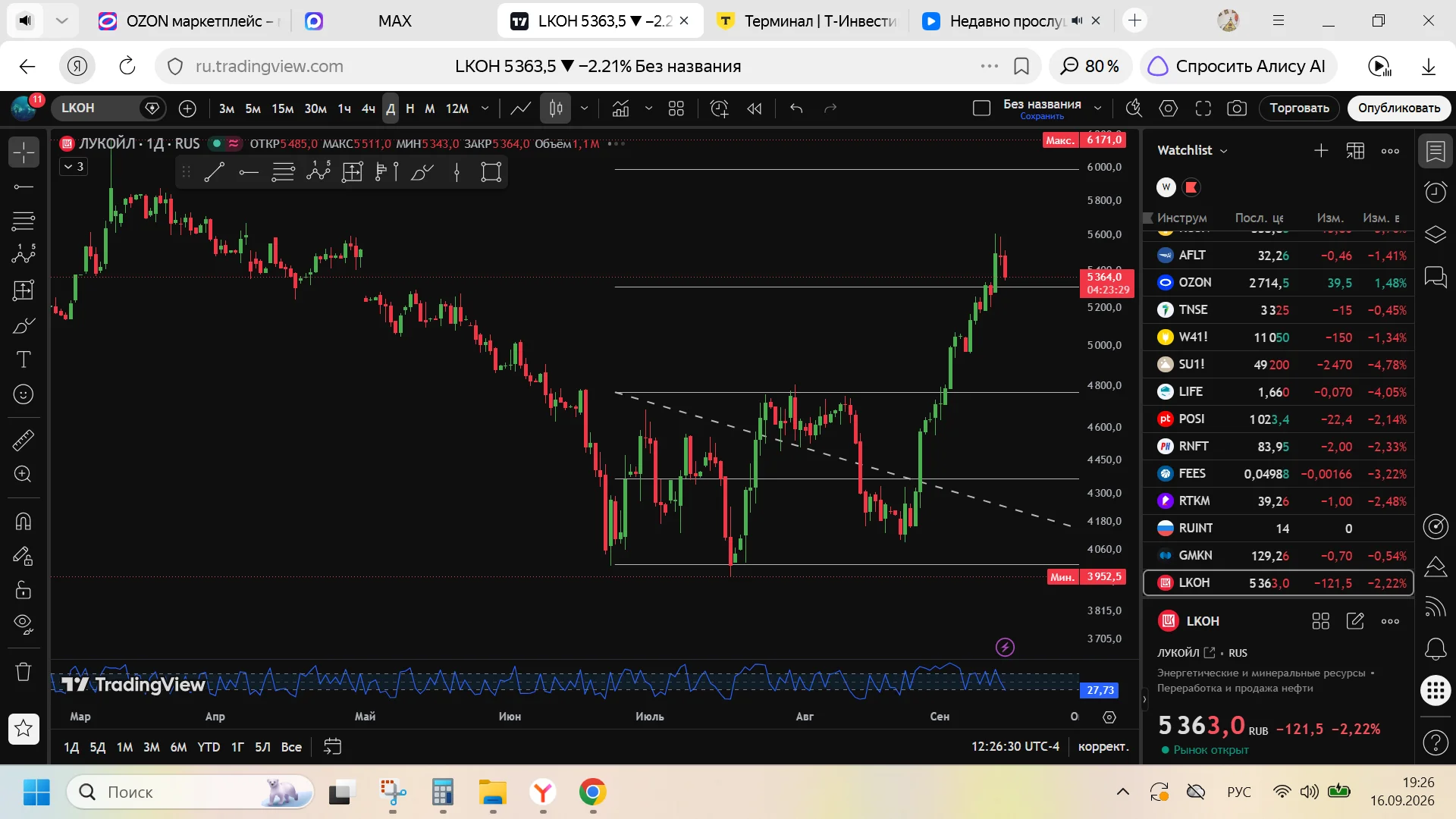Click the taskbar Поиск search box
The width and height of the screenshot is (1456, 819).
click(190, 792)
